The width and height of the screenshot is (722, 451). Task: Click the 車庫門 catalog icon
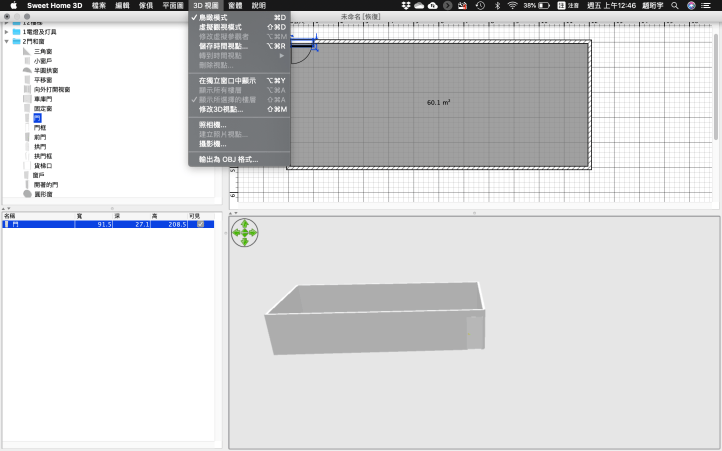[27, 99]
